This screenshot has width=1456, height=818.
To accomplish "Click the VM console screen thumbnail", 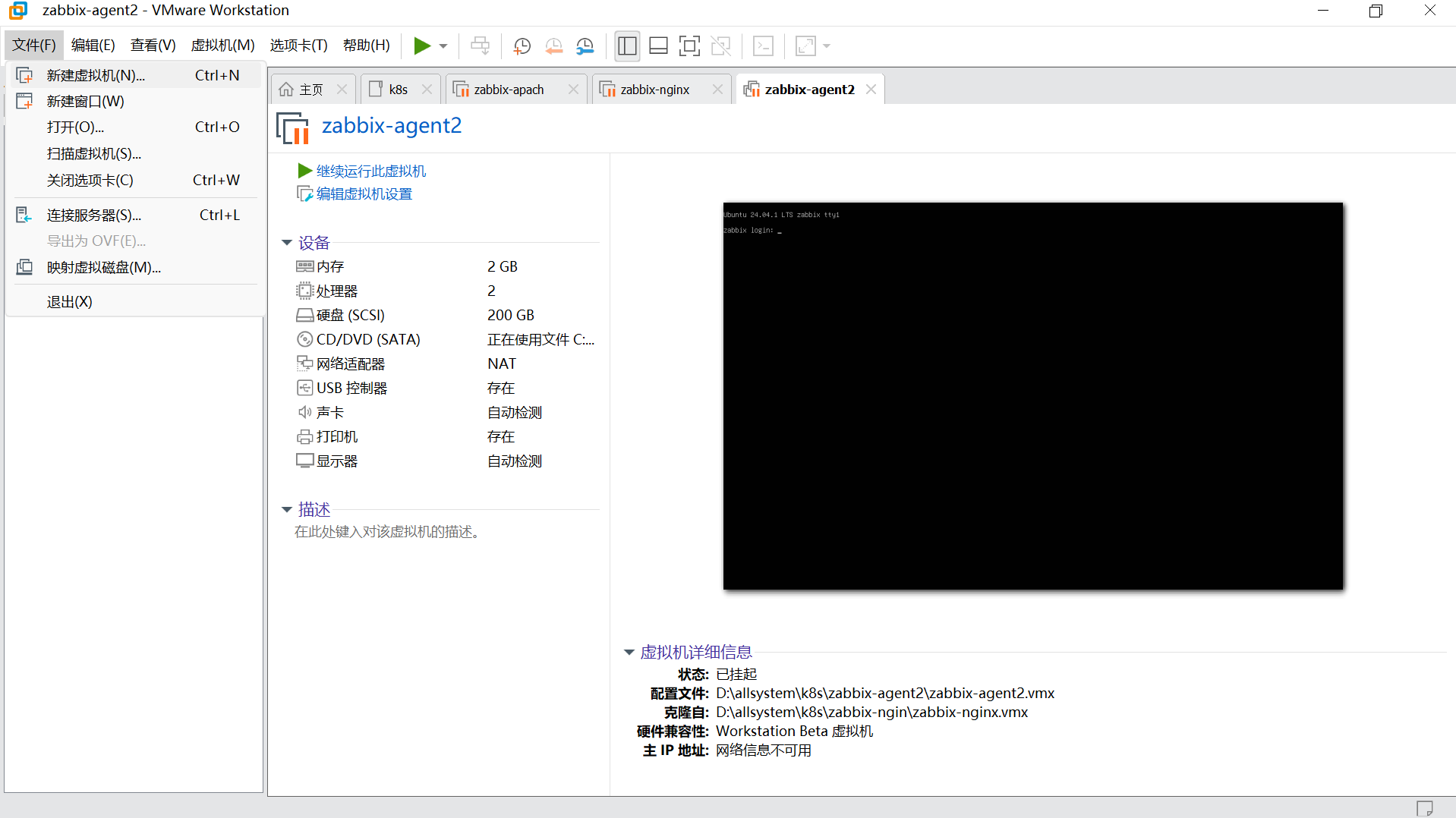I will click(1033, 395).
